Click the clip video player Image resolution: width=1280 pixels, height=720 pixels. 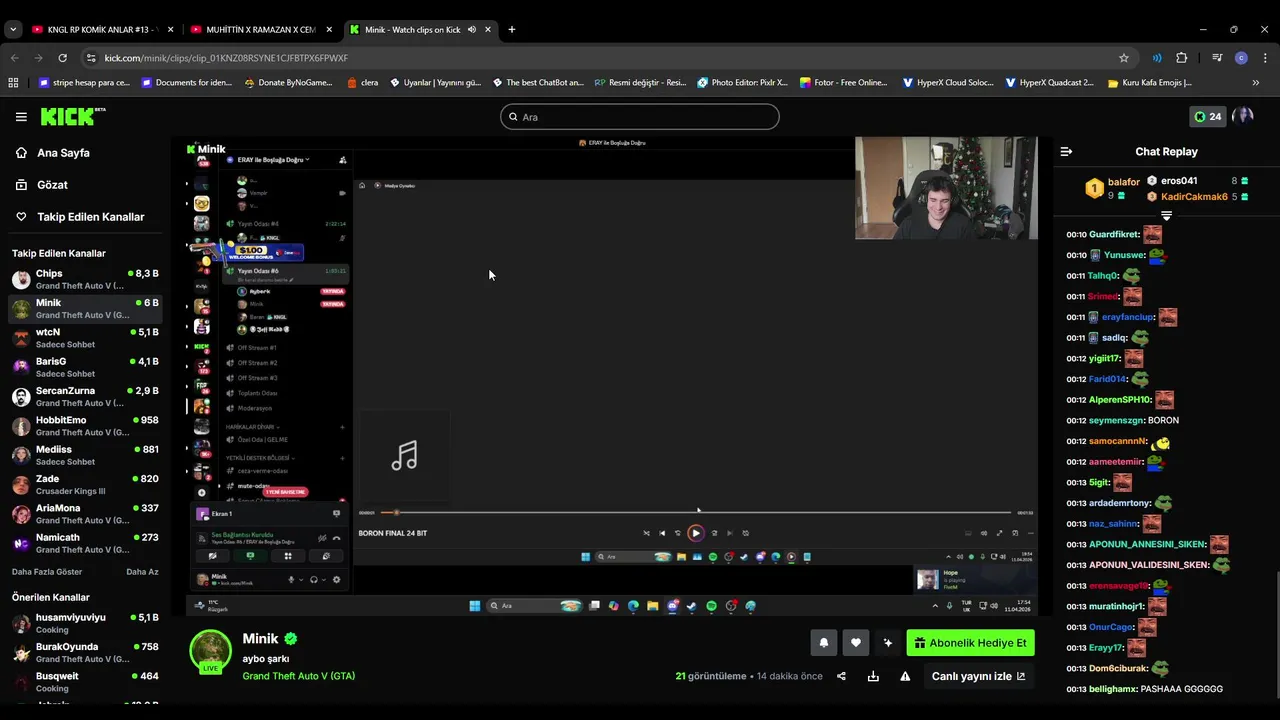click(x=611, y=376)
